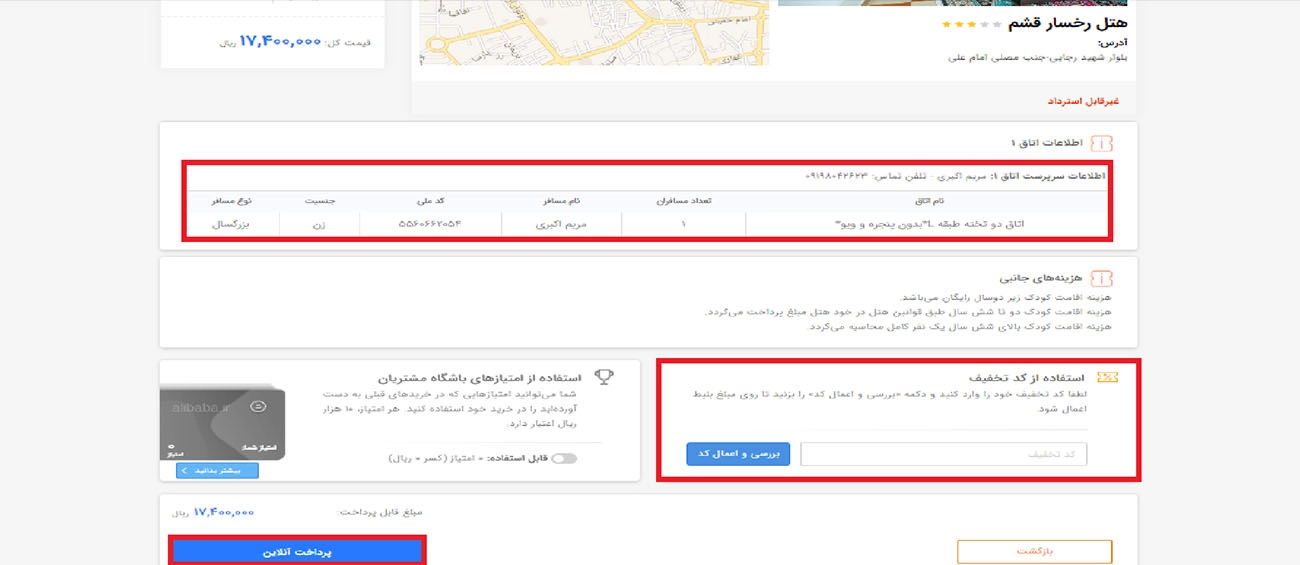Click the passenger name cell مریم اکبری
Screen dimensions: 1300x565
click(561, 225)
